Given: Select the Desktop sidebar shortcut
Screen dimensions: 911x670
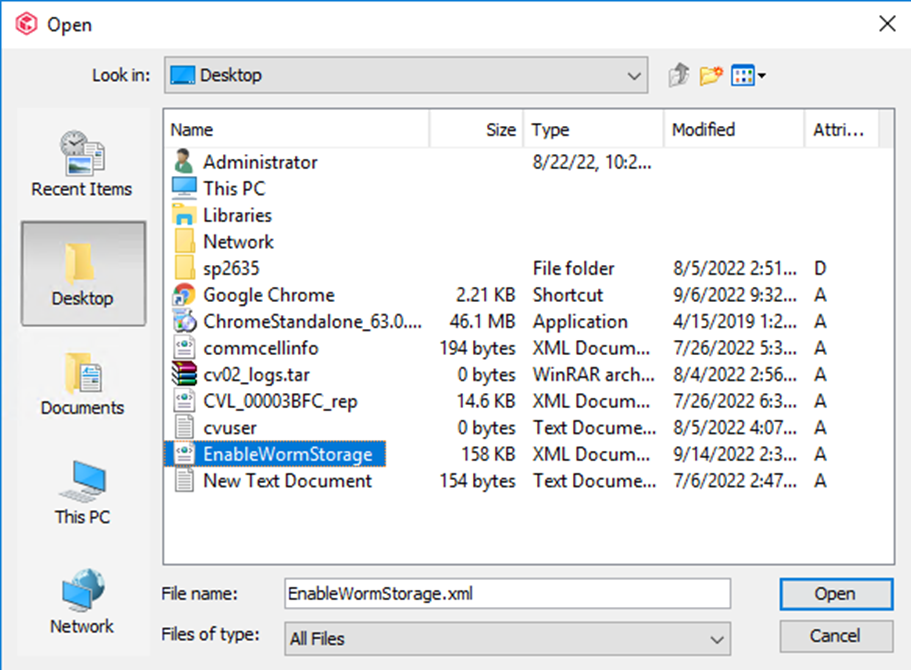Looking at the screenshot, I should pos(82,274).
